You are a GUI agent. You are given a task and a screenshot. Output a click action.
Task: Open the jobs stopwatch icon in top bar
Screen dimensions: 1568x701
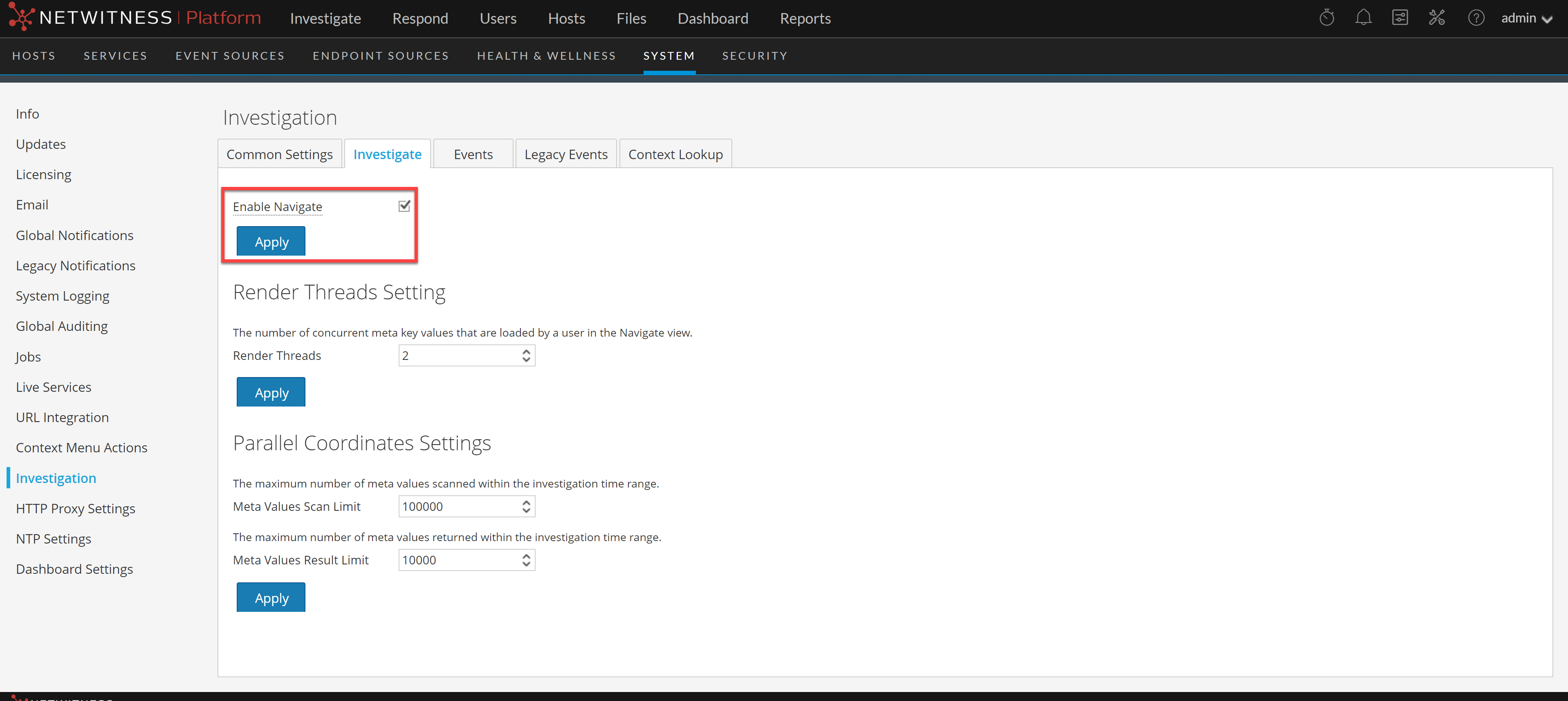click(x=1327, y=18)
